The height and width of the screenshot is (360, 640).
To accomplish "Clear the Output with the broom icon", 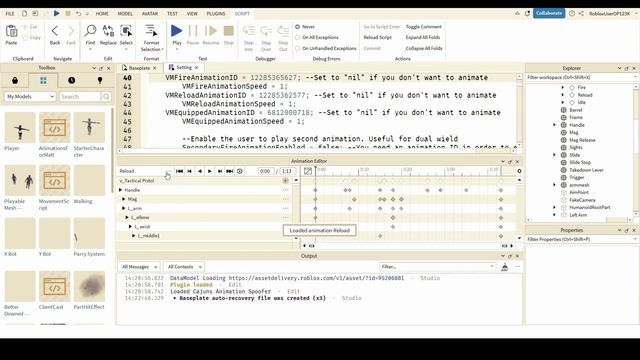I will coord(504,267).
